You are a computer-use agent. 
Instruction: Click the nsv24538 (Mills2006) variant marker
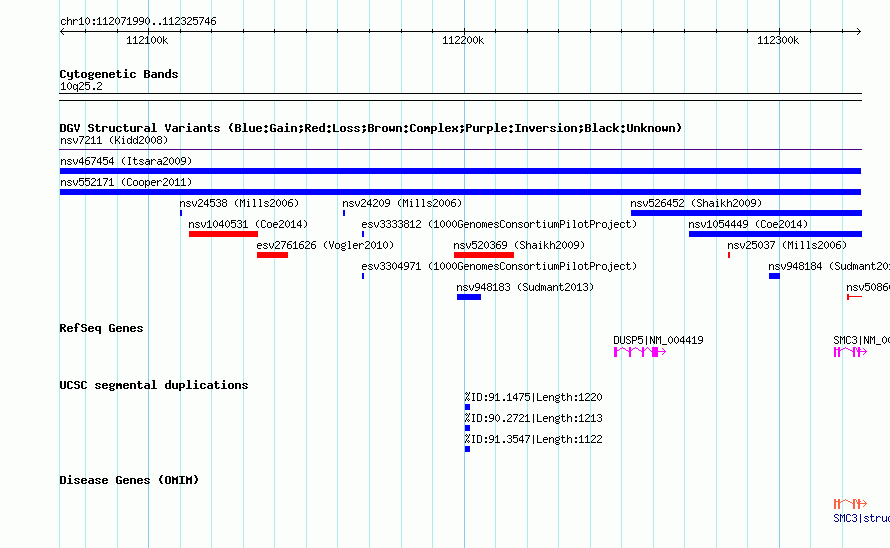tap(181, 213)
